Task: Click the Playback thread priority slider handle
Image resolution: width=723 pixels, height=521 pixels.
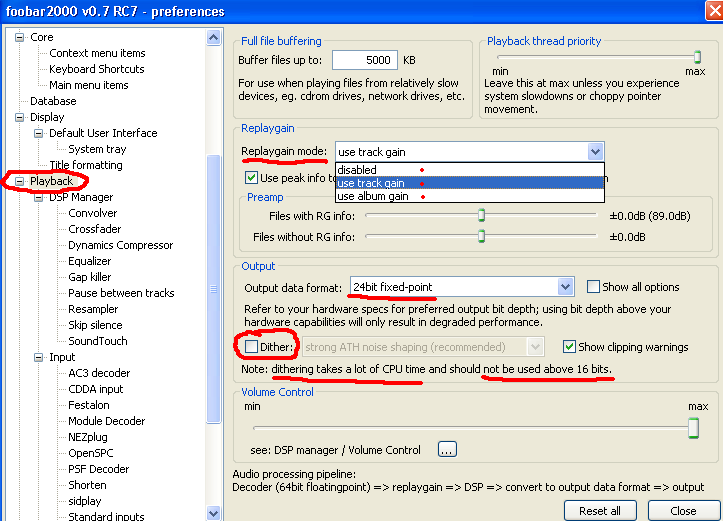Action: (698, 57)
